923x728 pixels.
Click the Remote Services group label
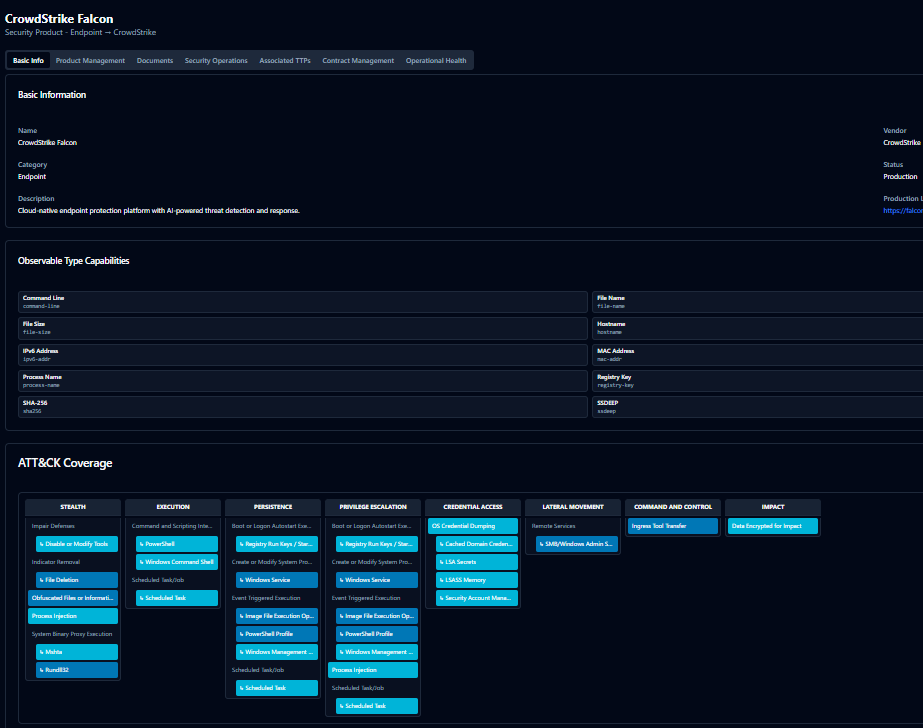click(x=553, y=526)
